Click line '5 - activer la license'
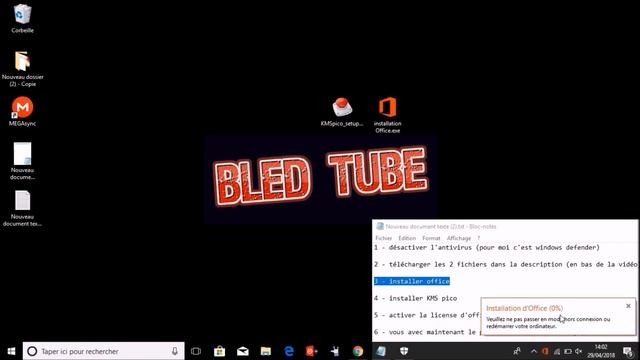The image size is (640, 360). pos(427,315)
